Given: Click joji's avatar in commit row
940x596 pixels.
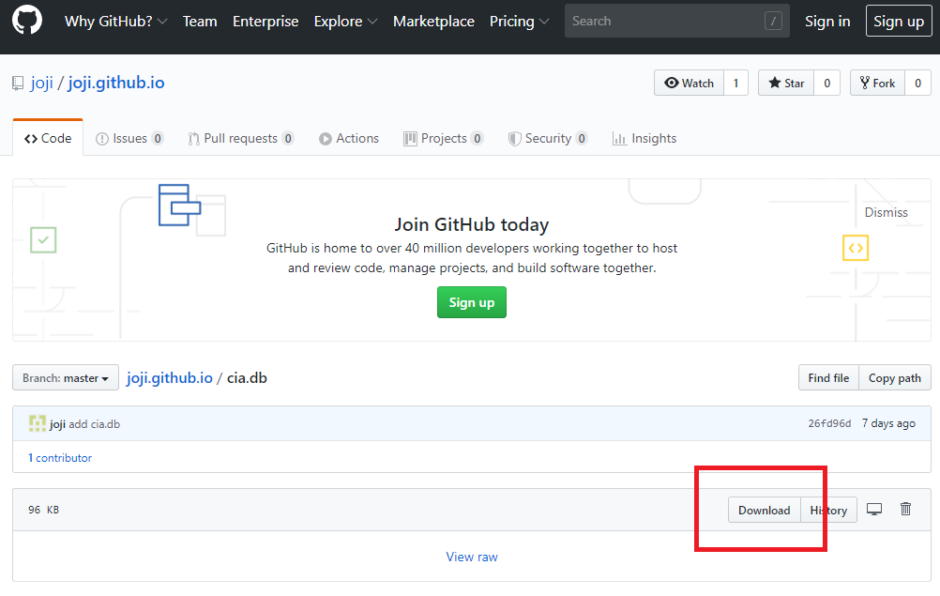Looking at the screenshot, I should pyautogui.click(x=37, y=423).
